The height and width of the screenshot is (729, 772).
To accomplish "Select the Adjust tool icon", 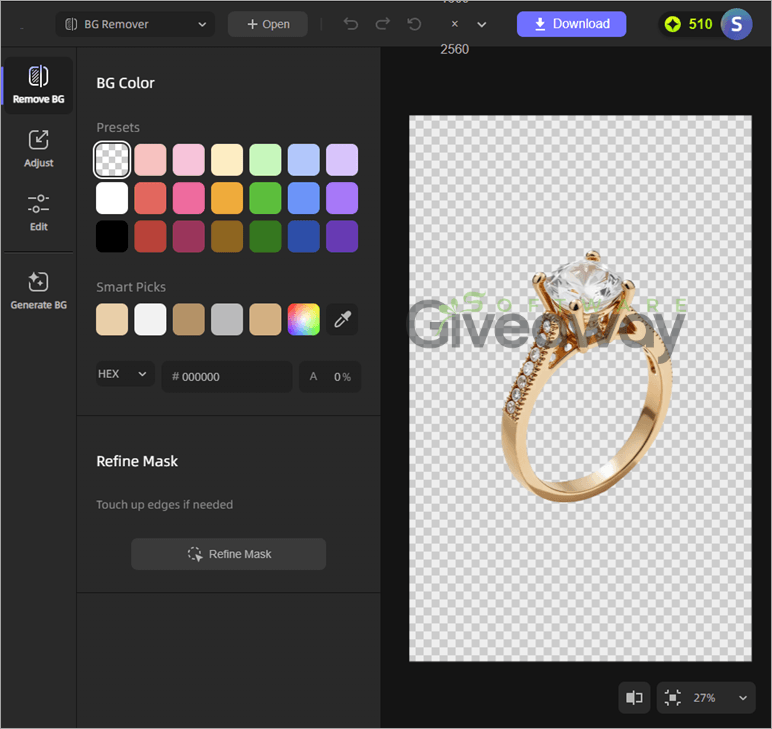I will pyautogui.click(x=38, y=140).
